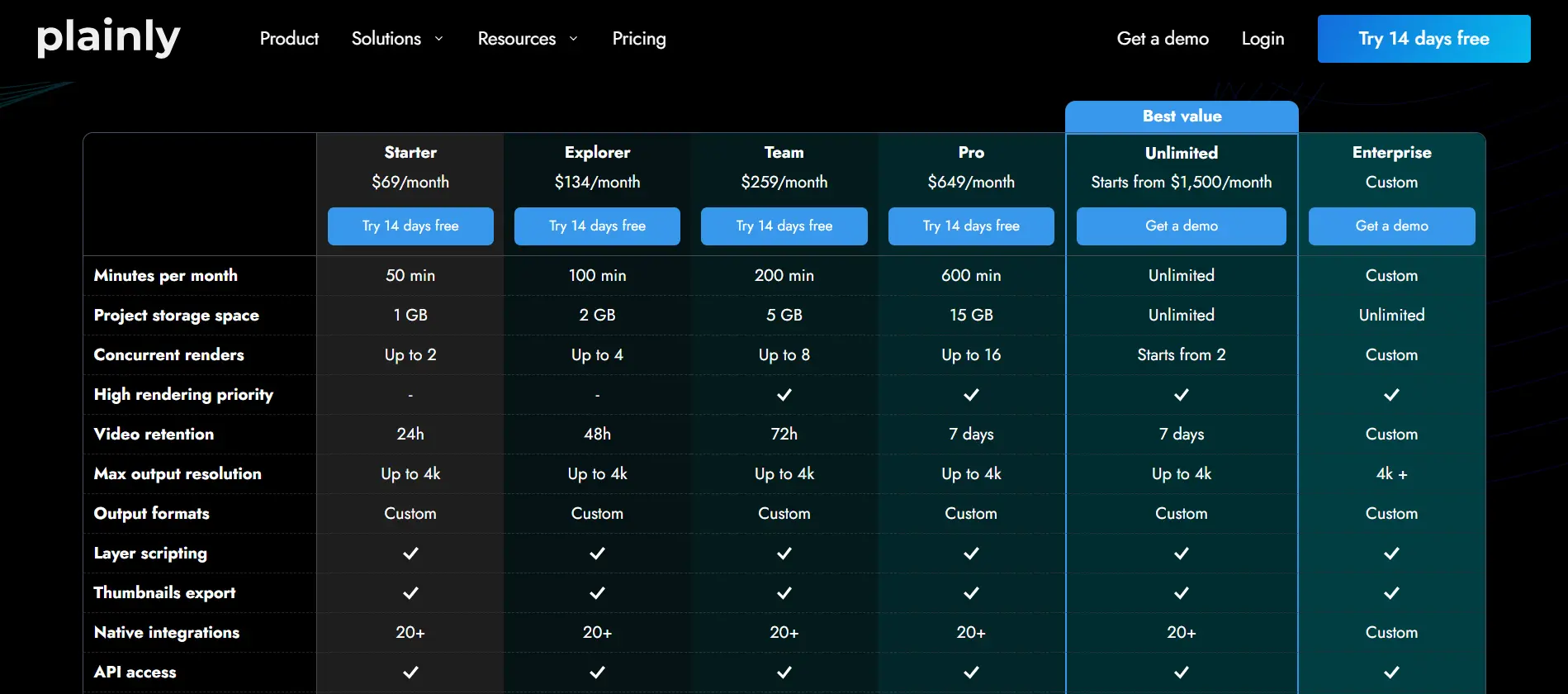
Task: Click Starter API access checkmark
Action: tap(410, 673)
